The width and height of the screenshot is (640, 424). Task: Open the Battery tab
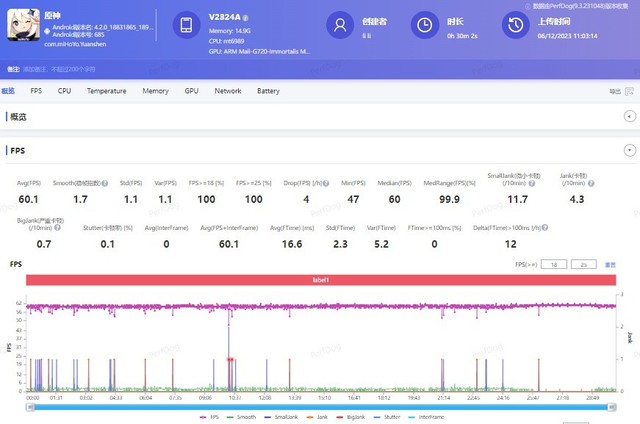click(x=268, y=91)
